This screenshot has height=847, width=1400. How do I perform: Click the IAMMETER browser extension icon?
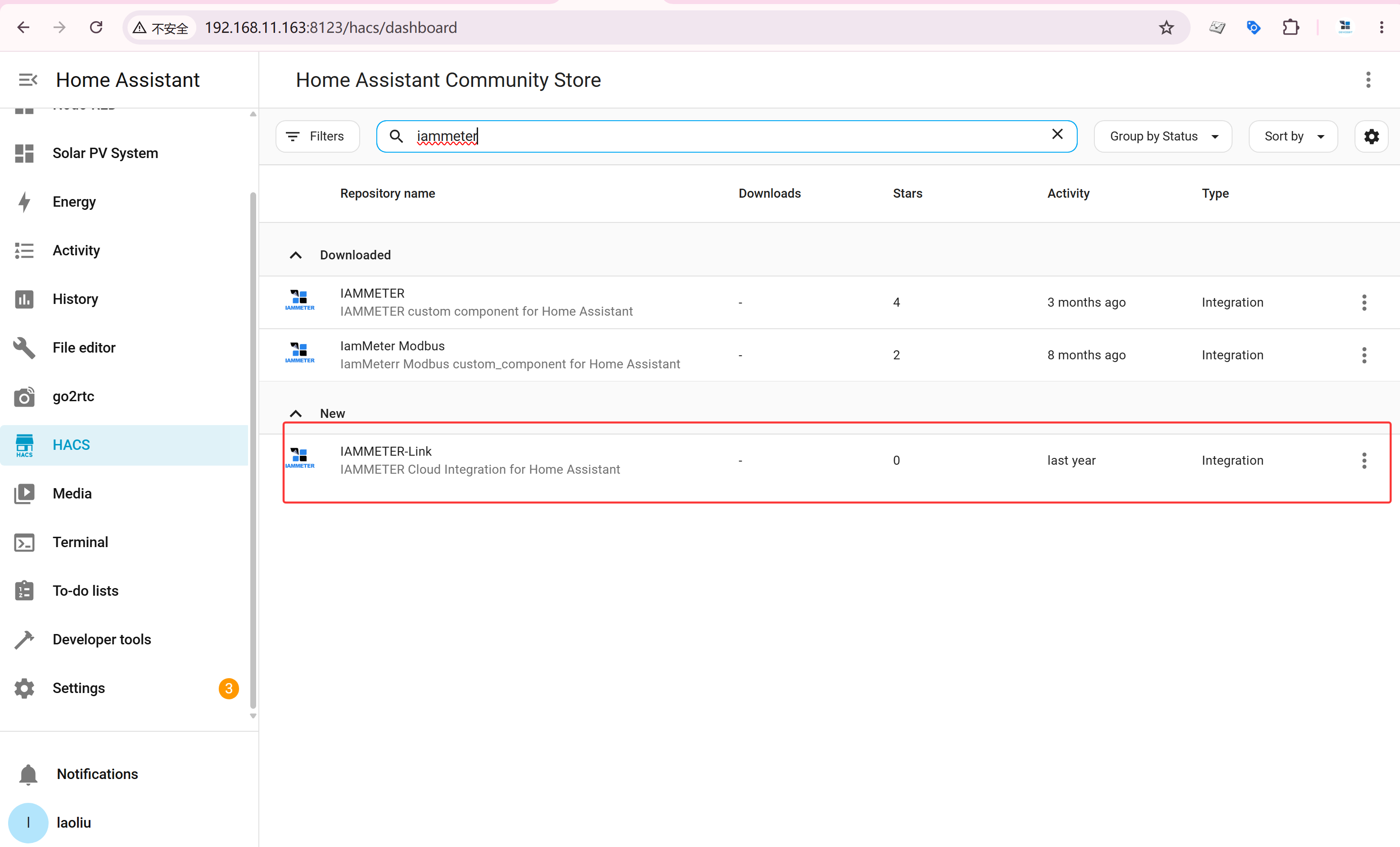point(1345,27)
